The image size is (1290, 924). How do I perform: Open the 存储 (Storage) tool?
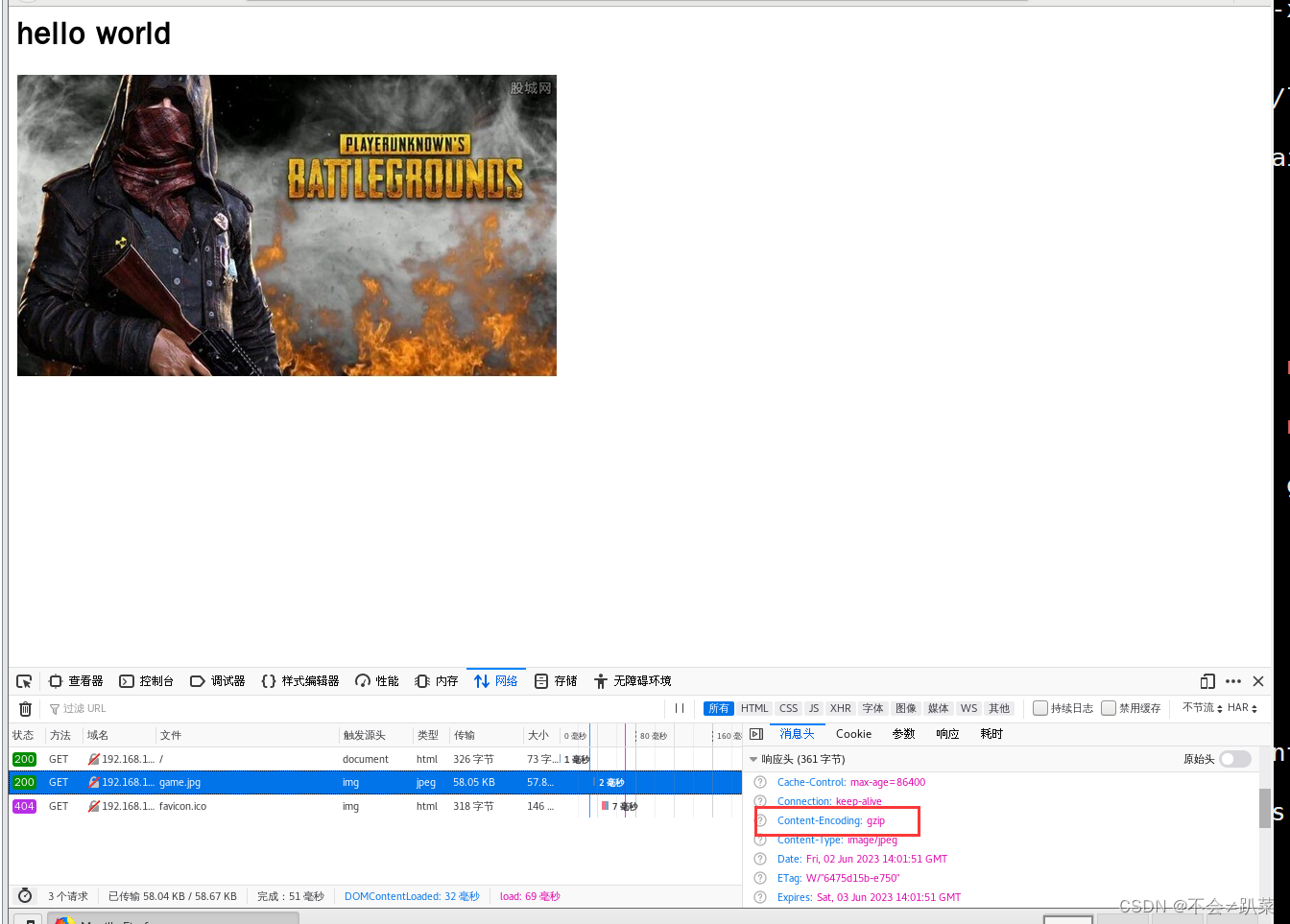(556, 681)
